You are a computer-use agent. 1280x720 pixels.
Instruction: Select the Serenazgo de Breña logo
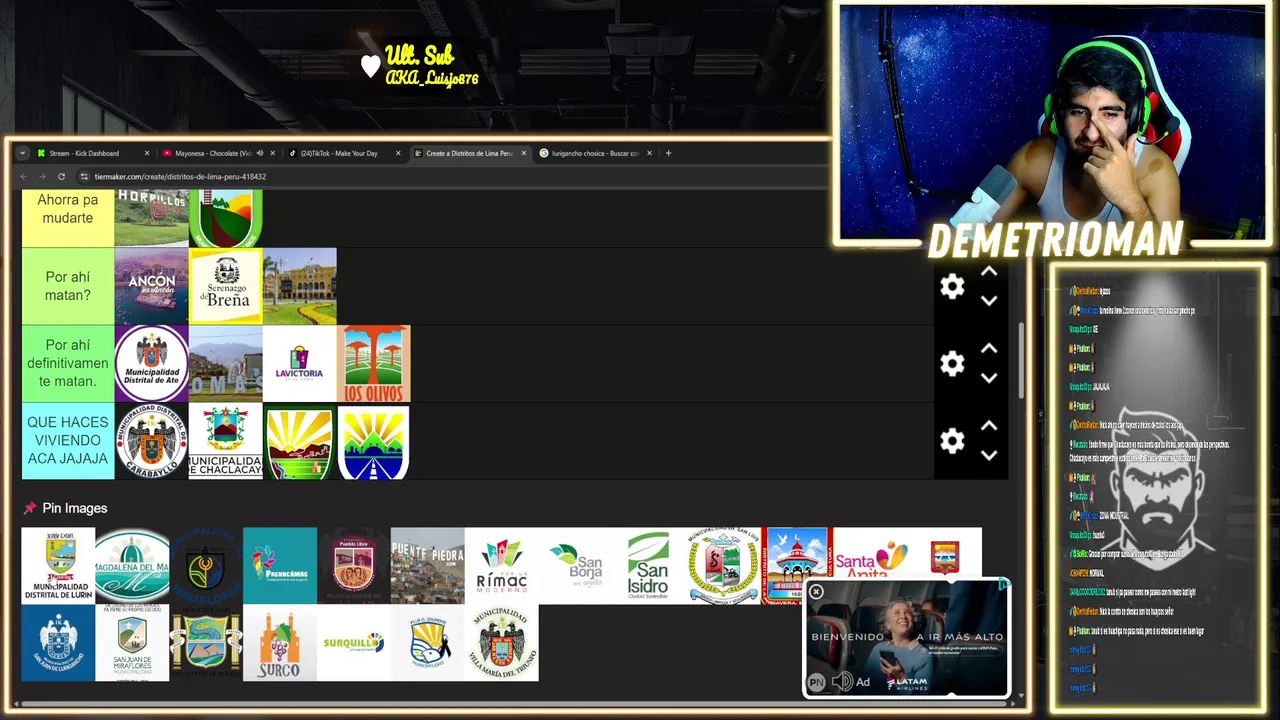coord(226,286)
